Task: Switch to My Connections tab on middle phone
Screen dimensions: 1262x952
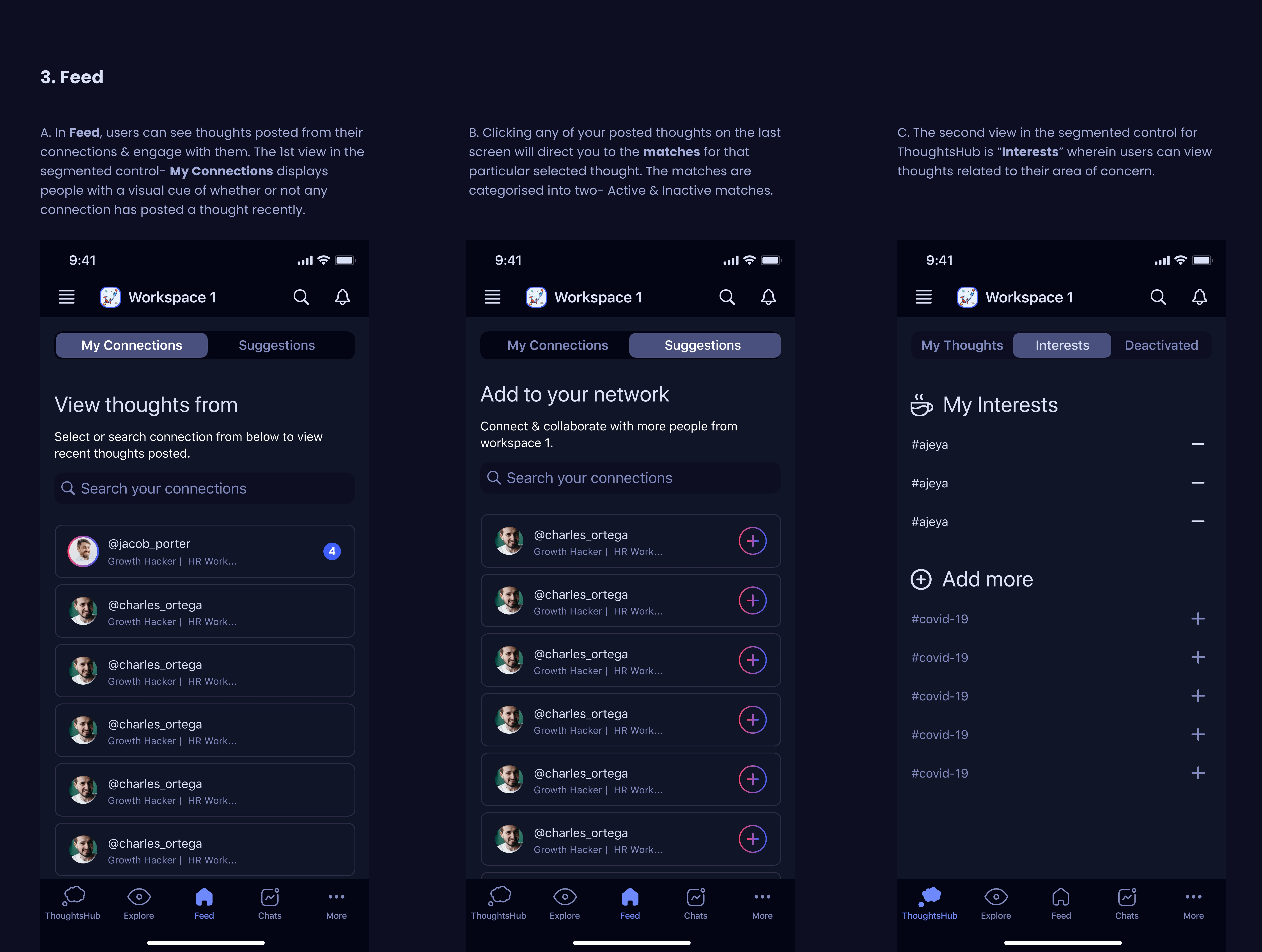Action: point(557,345)
